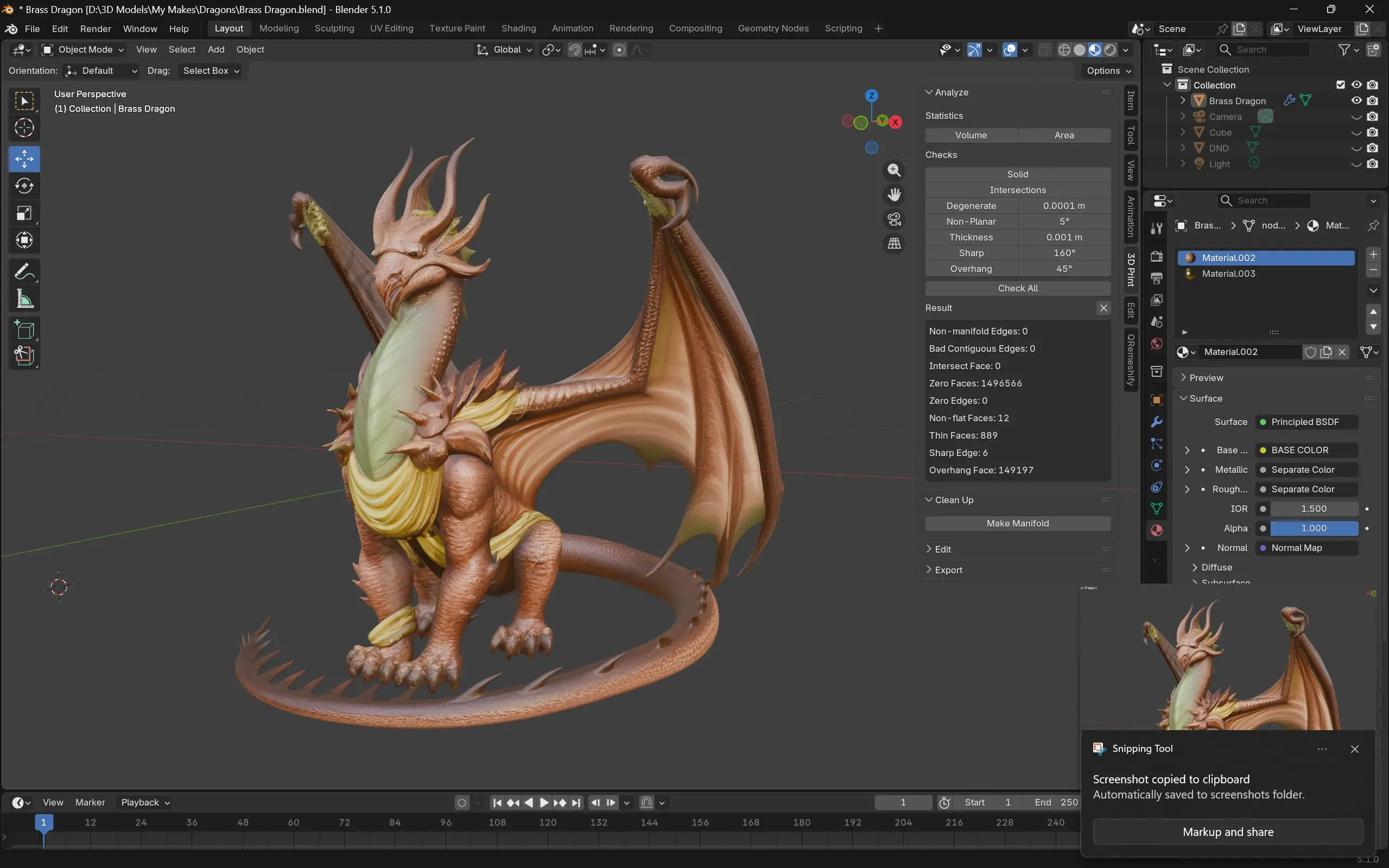Show the Light object in viewport

coord(1356,164)
